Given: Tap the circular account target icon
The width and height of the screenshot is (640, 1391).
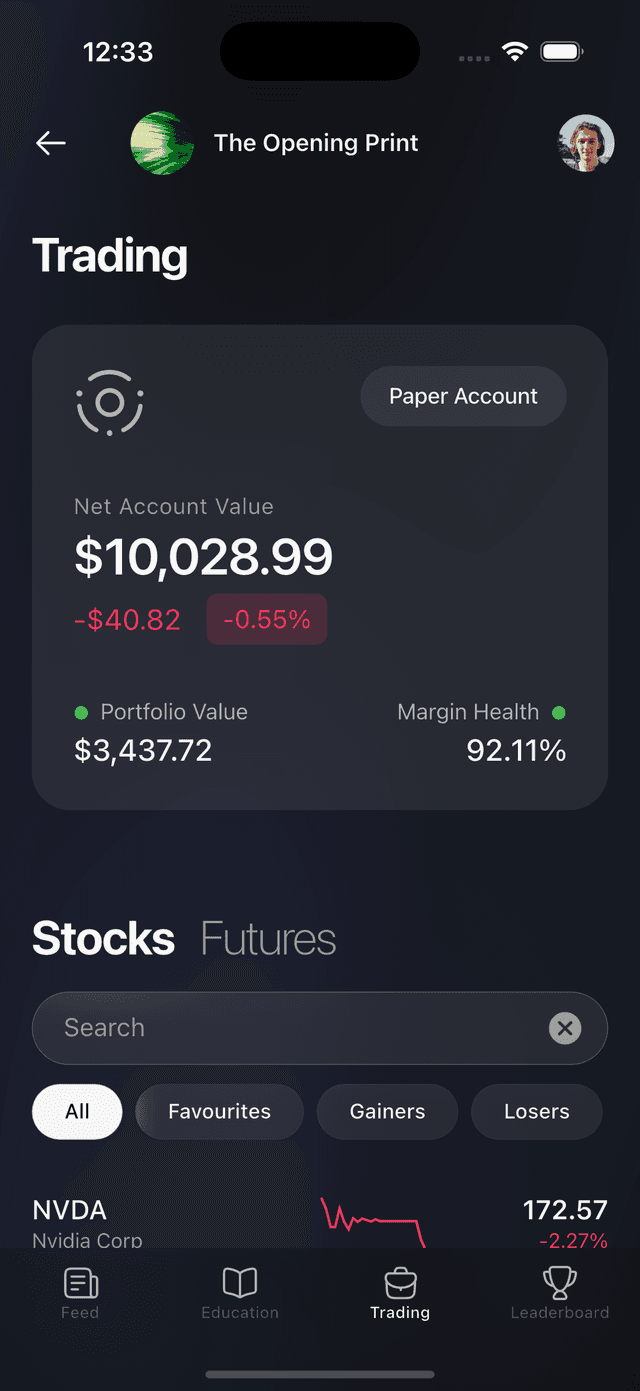Looking at the screenshot, I should tap(110, 402).
